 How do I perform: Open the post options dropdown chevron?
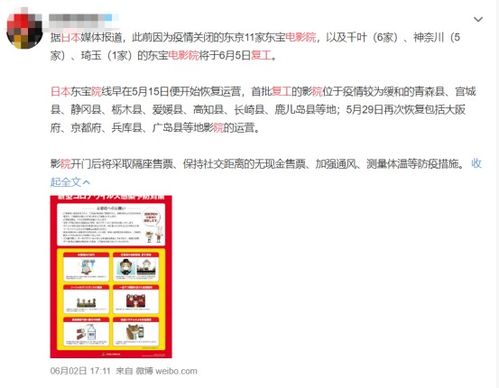click(x=478, y=19)
